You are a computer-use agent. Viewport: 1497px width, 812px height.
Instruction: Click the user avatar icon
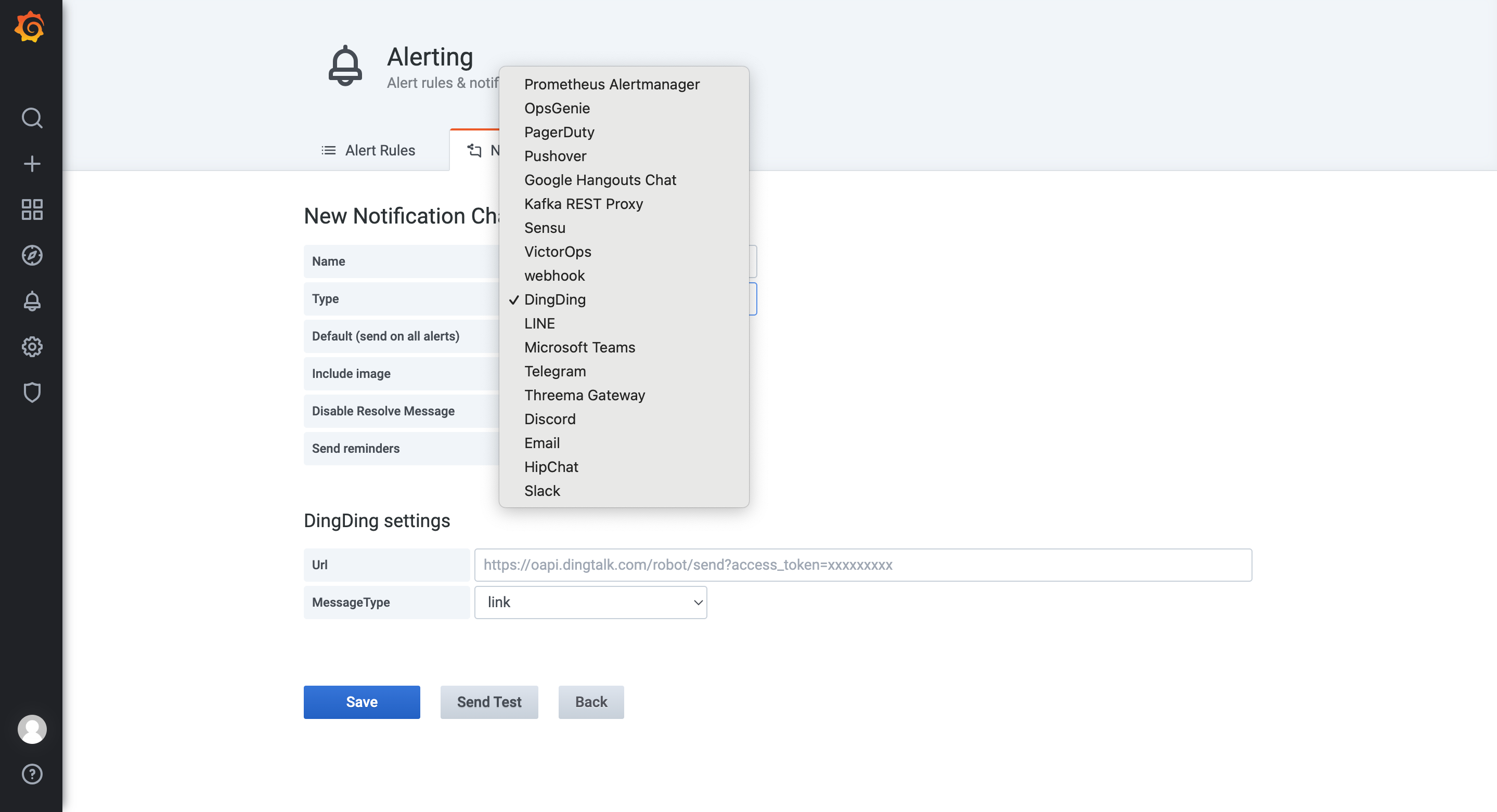(31, 729)
